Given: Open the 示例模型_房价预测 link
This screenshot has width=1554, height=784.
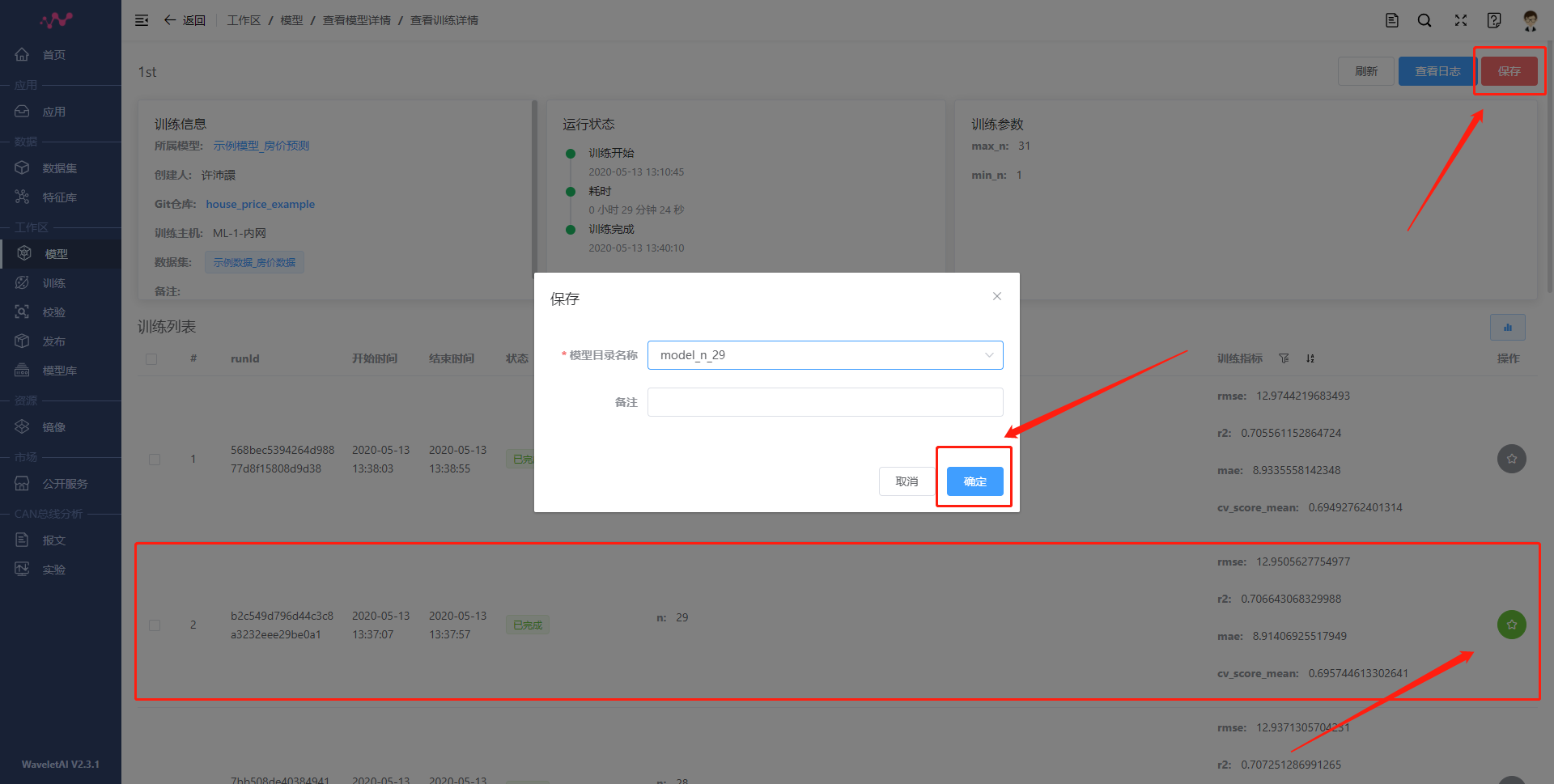Looking at the screenshot, I should click(261, 146).
